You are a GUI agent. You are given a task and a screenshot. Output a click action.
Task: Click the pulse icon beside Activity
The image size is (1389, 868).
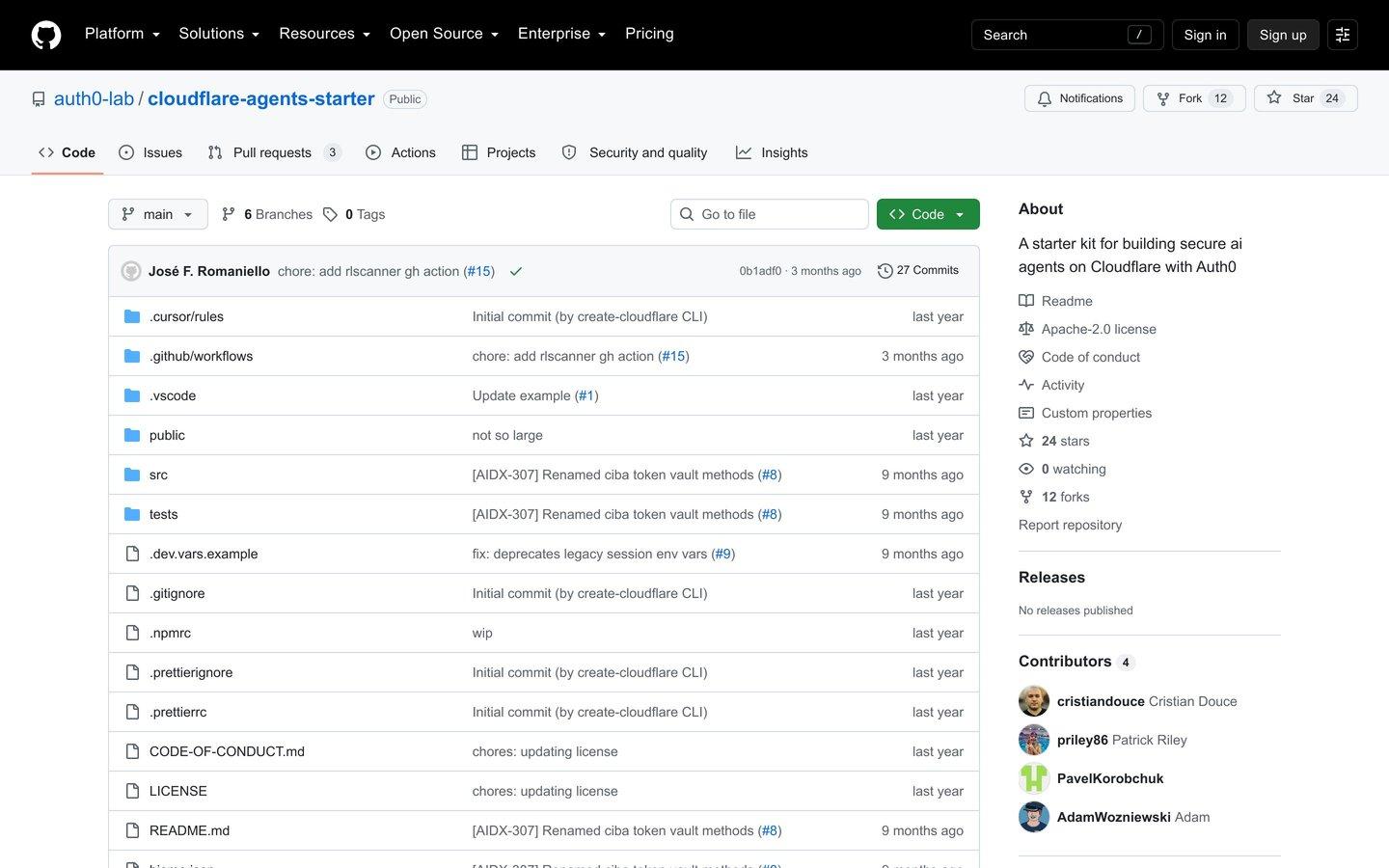(1026, 385)
